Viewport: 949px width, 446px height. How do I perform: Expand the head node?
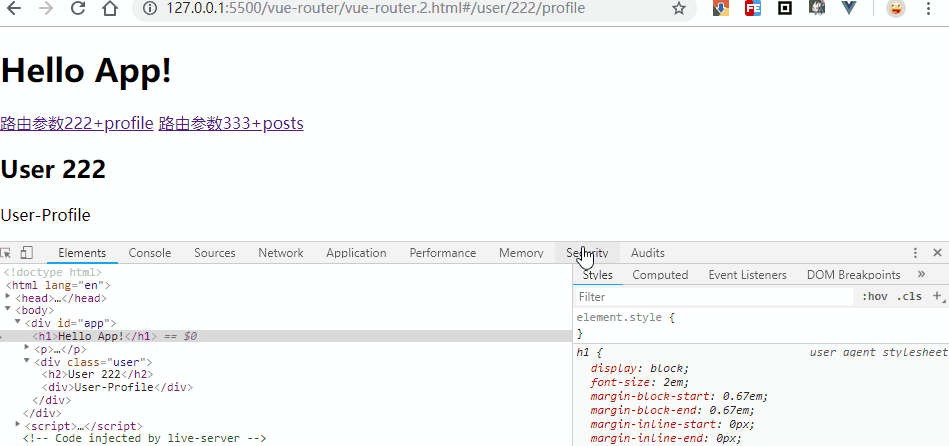[8, 297]
